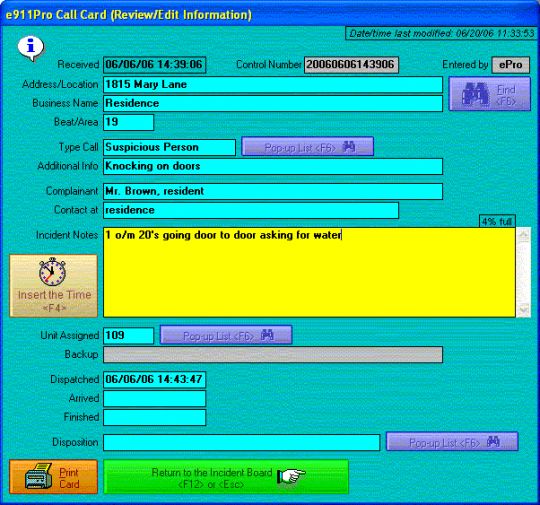This screenshot has width=540, height=505.
Task: Click the empty Finished time field
Action: click(x=155, y=418)
